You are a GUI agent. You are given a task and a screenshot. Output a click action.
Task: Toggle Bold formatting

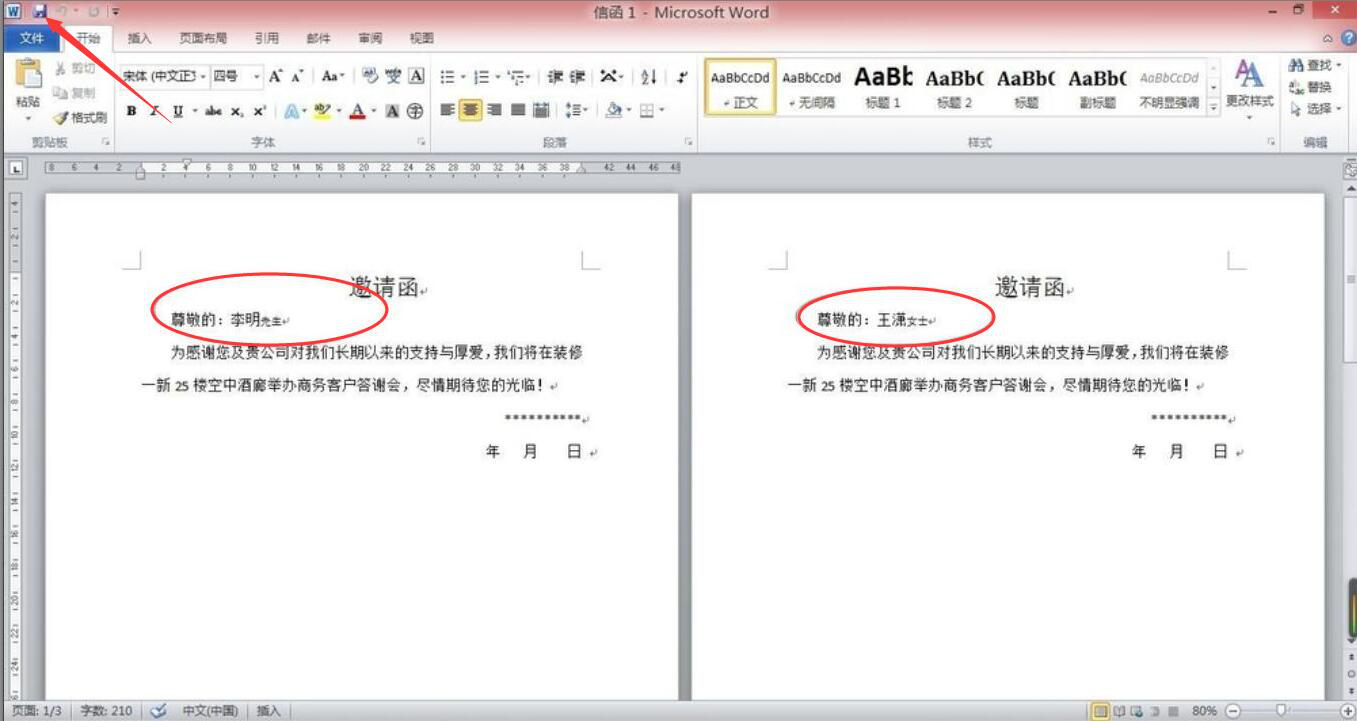click(x=132, y=111)
